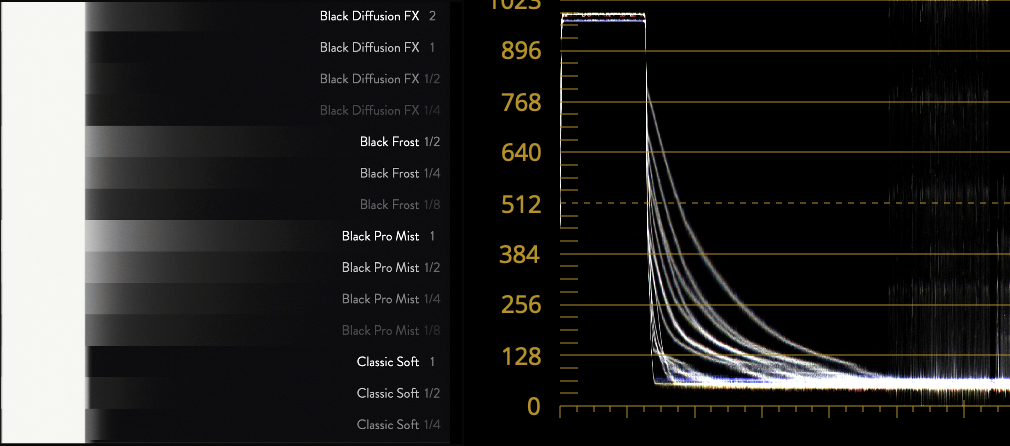Click the 384 waveform scale value

pos(521,255)
